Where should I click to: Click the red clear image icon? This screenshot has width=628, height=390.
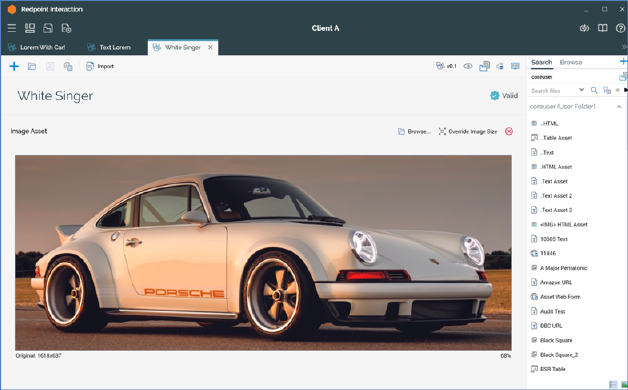[509, 131]
